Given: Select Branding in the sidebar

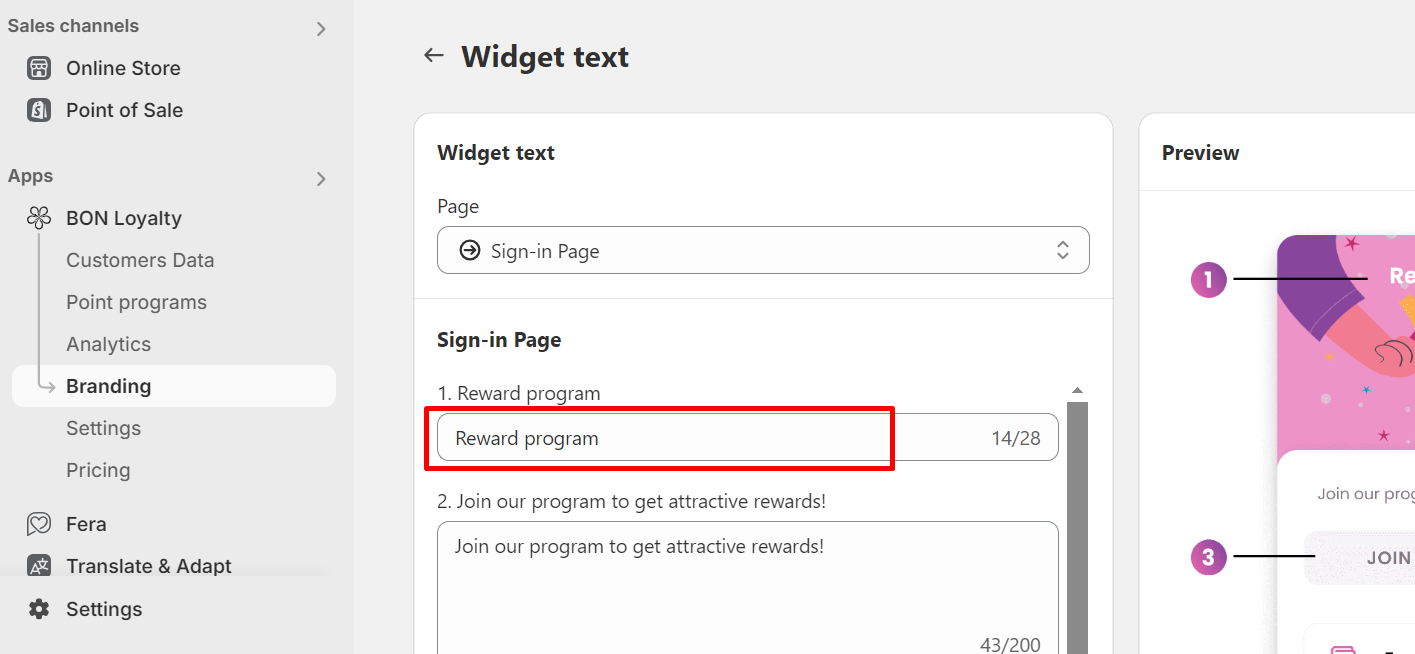Looking at the screenshot, I should 108,386.
